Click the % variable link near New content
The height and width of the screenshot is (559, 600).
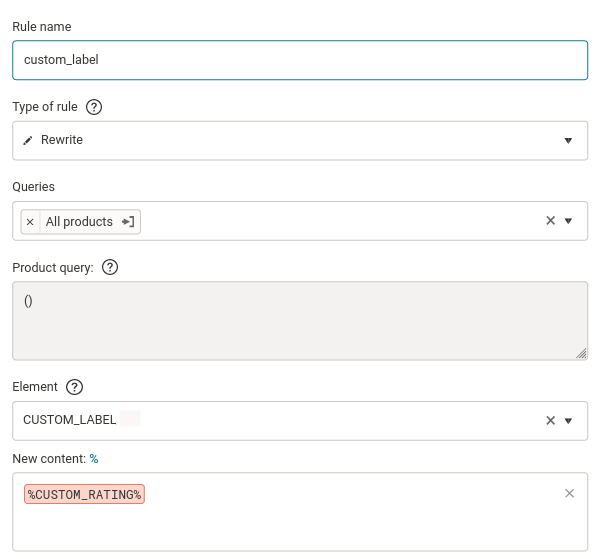(x=94, y=458)
